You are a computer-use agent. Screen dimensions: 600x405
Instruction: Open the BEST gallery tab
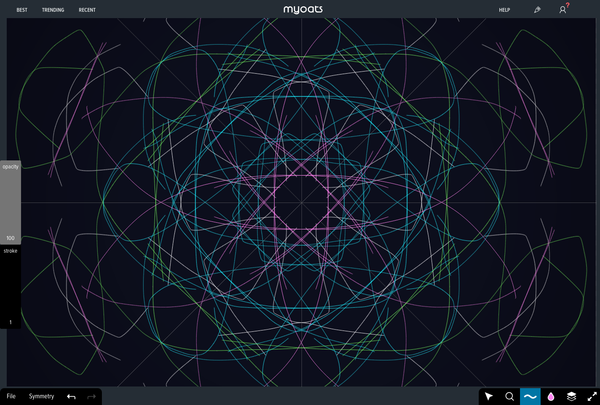[x=22, y=10]
